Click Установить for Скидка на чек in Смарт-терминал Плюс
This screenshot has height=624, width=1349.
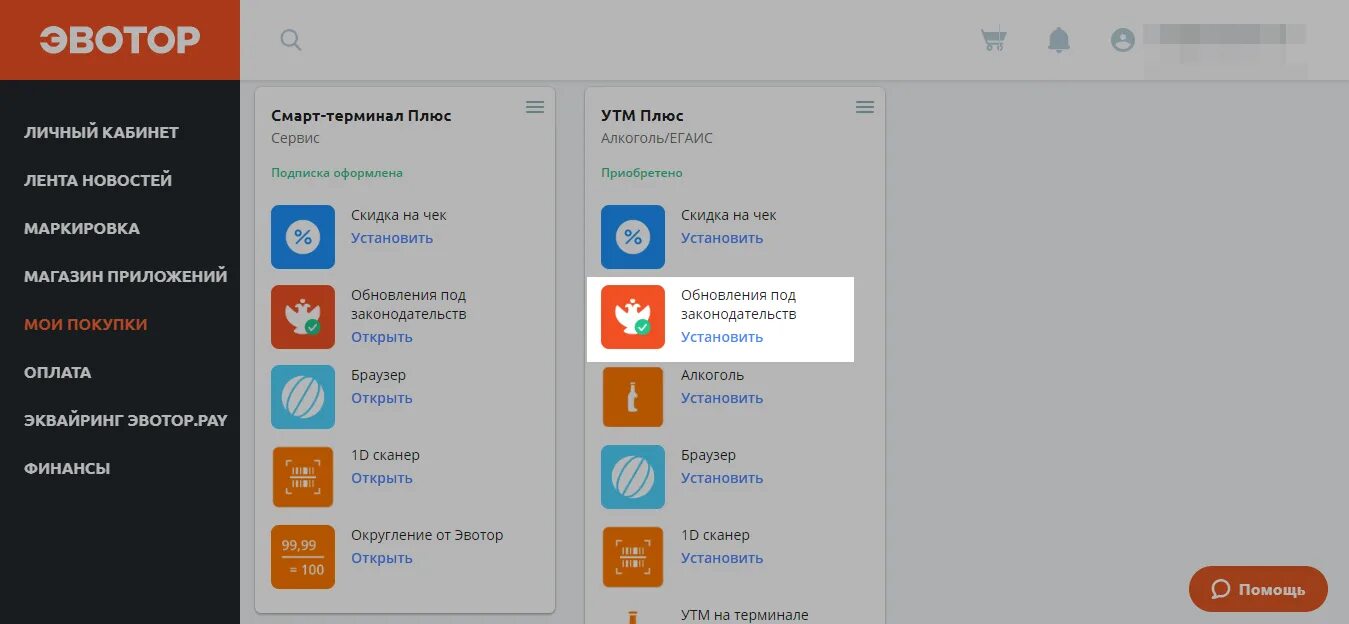coord(392,238)
